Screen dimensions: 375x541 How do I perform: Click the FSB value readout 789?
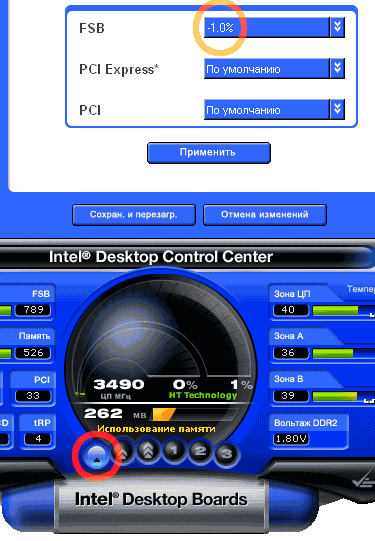(x=33, y=310)
